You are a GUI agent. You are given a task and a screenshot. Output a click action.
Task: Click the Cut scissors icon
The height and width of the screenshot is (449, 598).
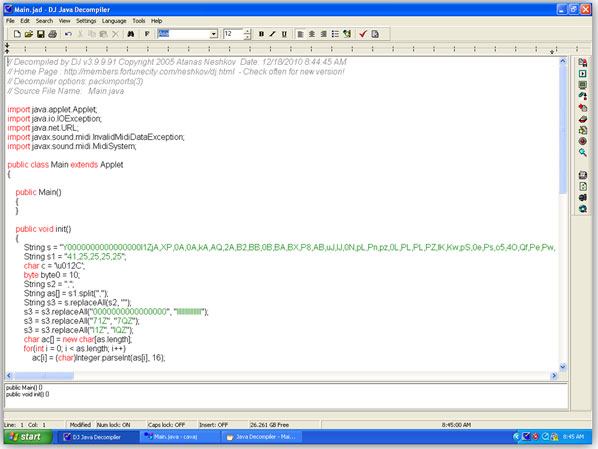80,34
